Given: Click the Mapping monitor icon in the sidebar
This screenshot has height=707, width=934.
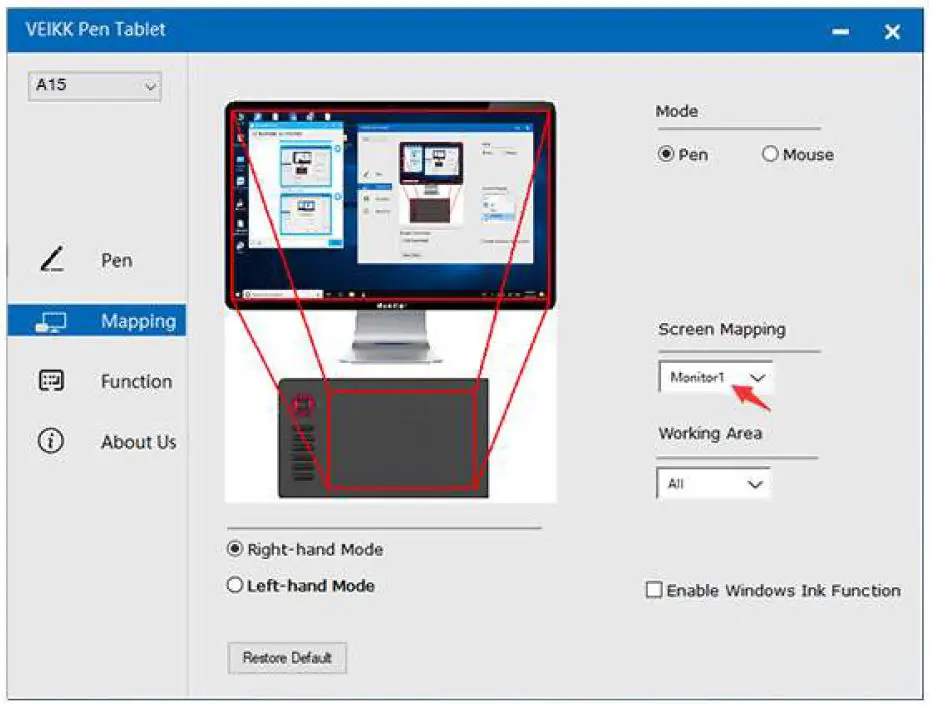Looking at the screenshot, I should coord(51,322).
